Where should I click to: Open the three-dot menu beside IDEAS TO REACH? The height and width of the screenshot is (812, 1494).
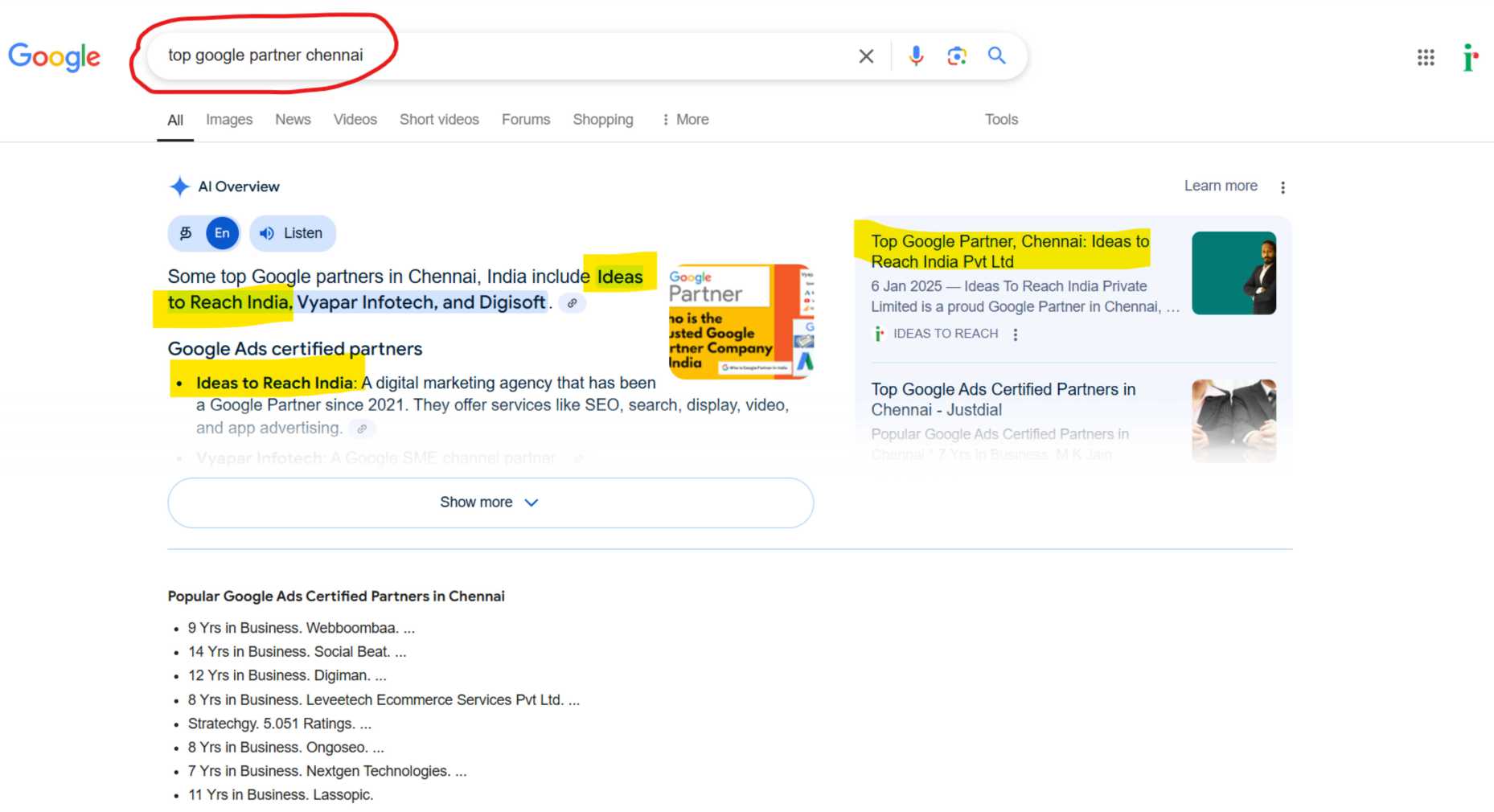[x=1016, y=334]
